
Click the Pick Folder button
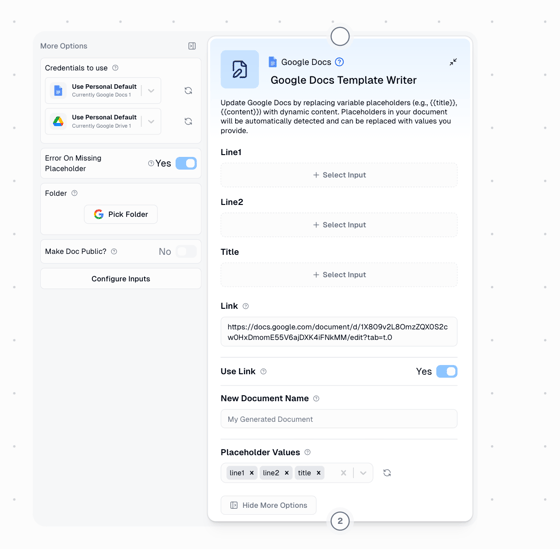point(121,214)
